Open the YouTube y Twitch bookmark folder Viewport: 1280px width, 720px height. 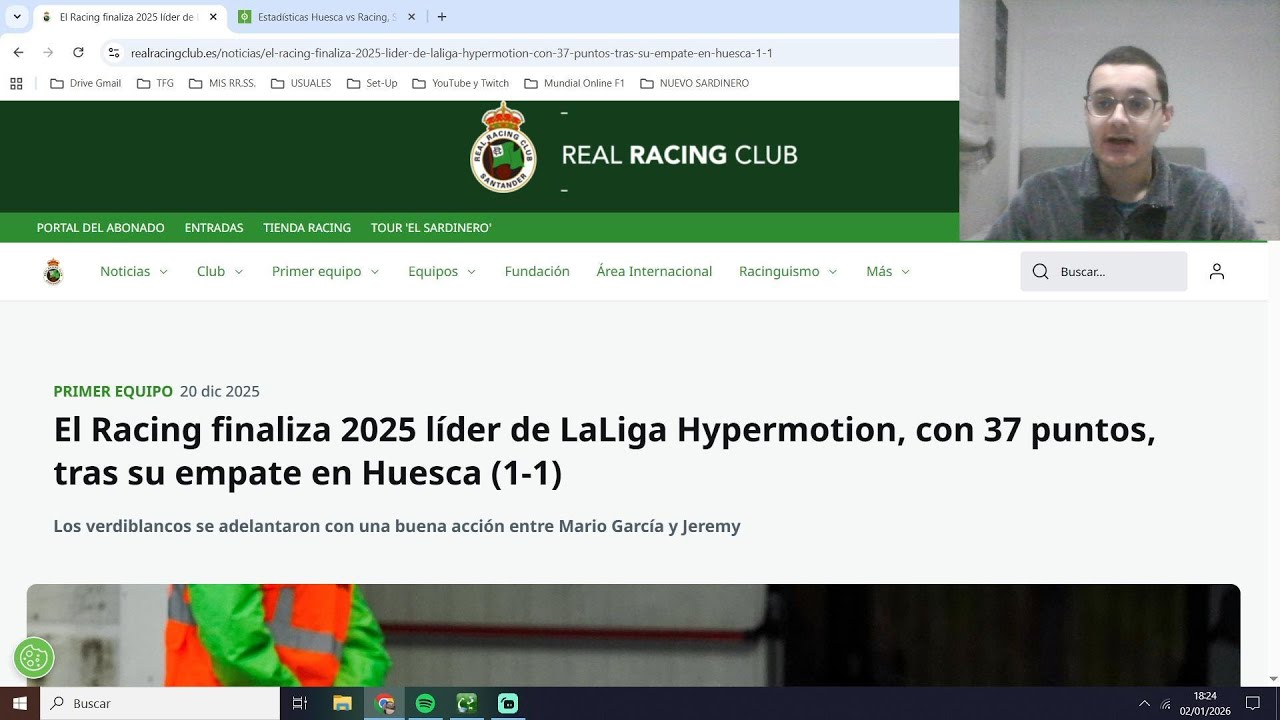coord(461,83)
